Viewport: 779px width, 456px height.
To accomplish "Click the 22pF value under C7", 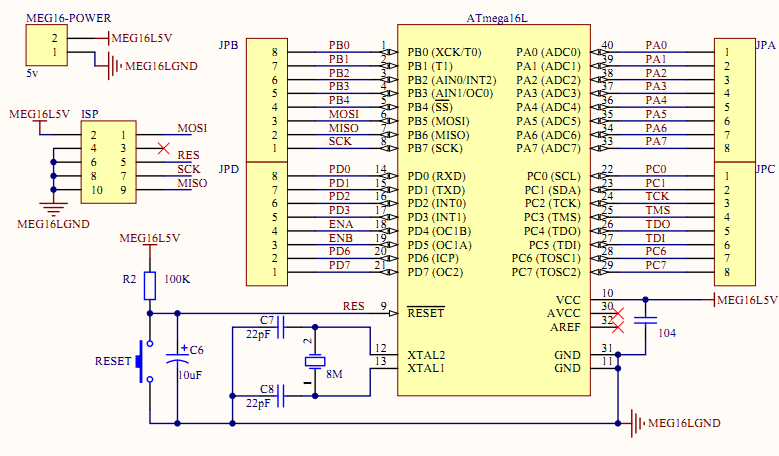I will [258, 334].
